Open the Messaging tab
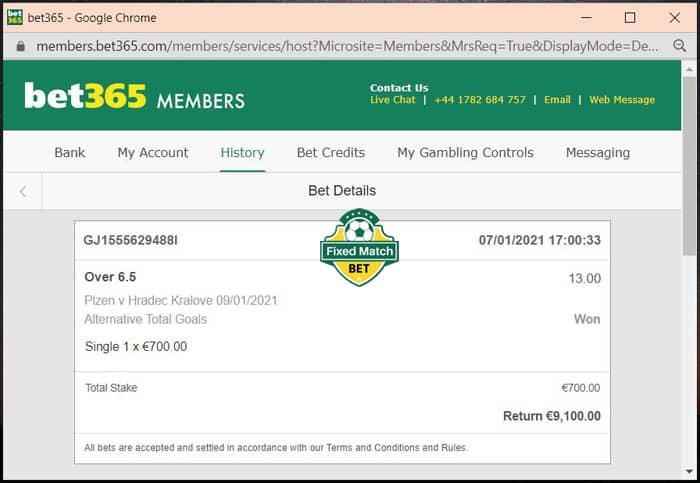This screenshot has width=700, height=483. pos(598,153)
